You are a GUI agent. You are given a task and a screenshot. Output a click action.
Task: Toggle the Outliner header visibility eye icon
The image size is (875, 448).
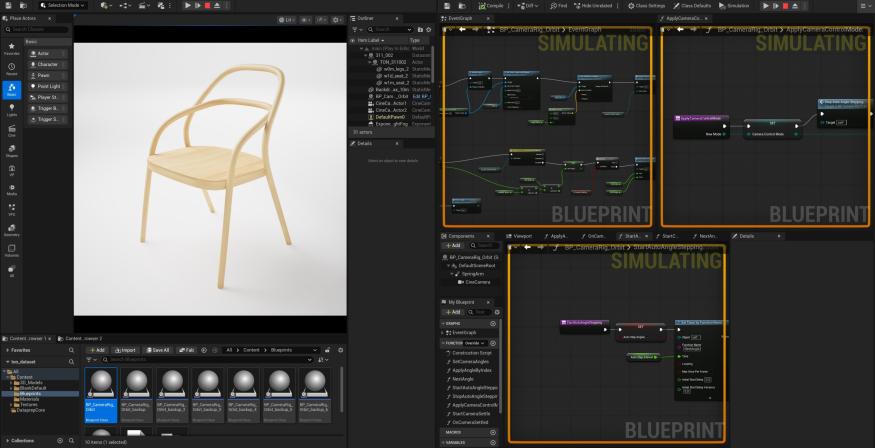(x=352, y=40)
